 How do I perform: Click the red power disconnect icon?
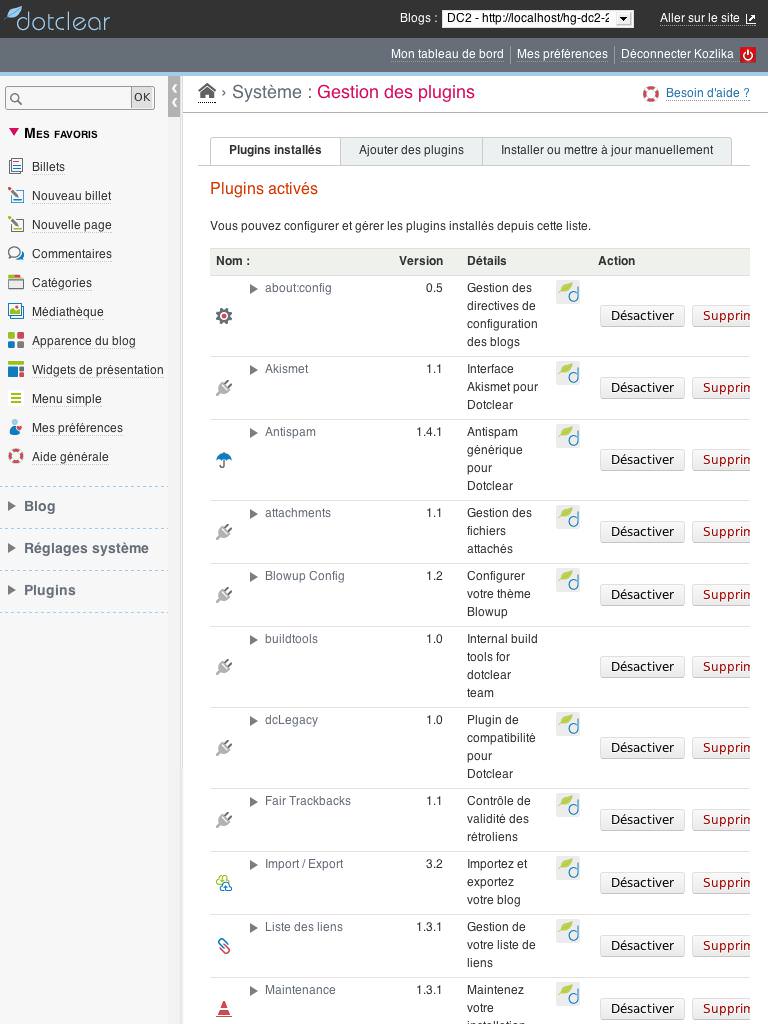point(748,55)
